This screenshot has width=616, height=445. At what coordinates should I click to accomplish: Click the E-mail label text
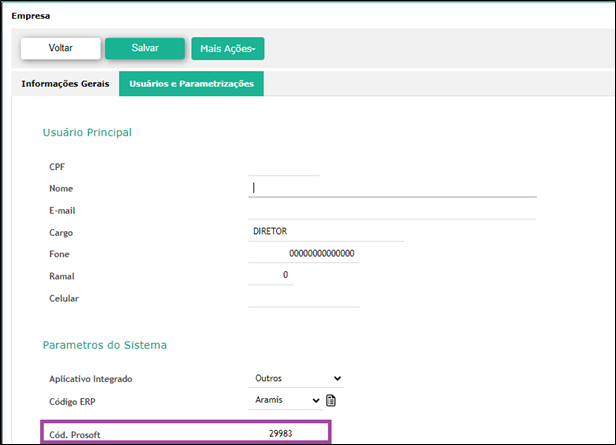pyautogui.click(x=62, y=211)
